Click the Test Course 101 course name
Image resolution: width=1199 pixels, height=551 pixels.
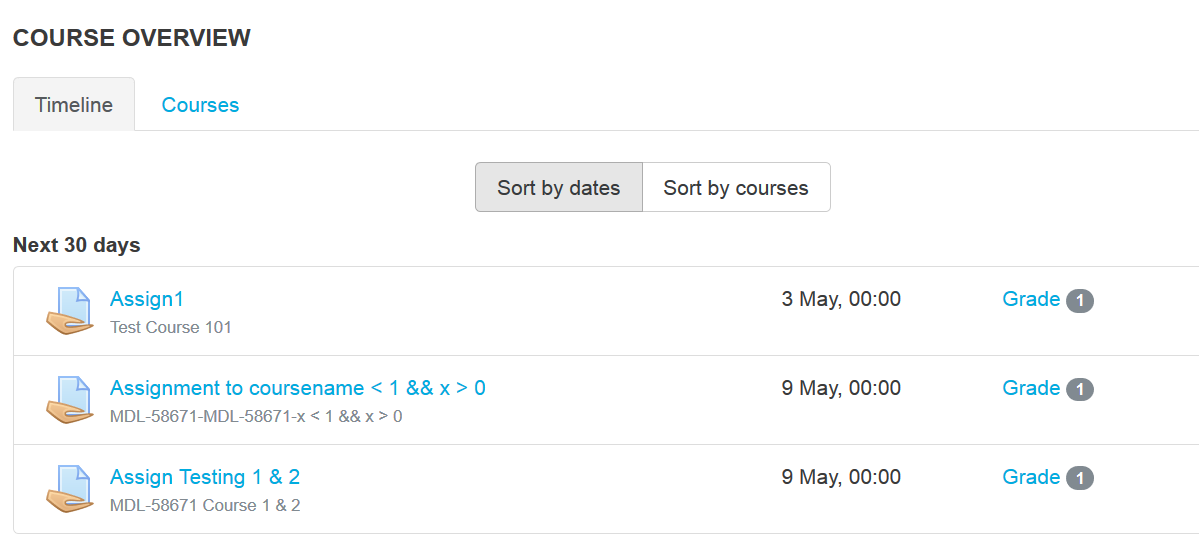171,327
